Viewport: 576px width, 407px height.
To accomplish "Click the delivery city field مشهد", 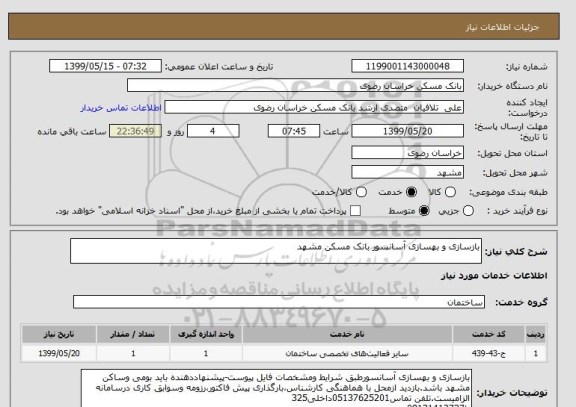I will pos(407,172).
